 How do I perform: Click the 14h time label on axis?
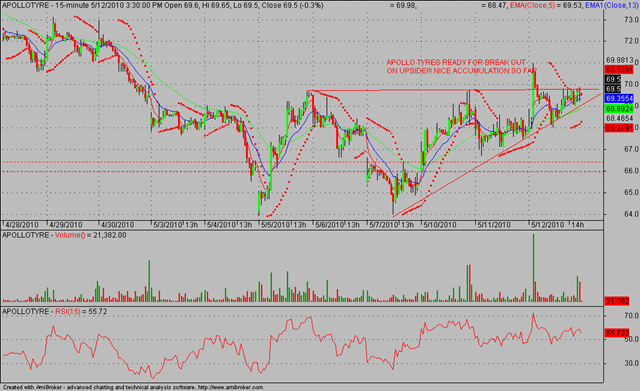[578, 225]
